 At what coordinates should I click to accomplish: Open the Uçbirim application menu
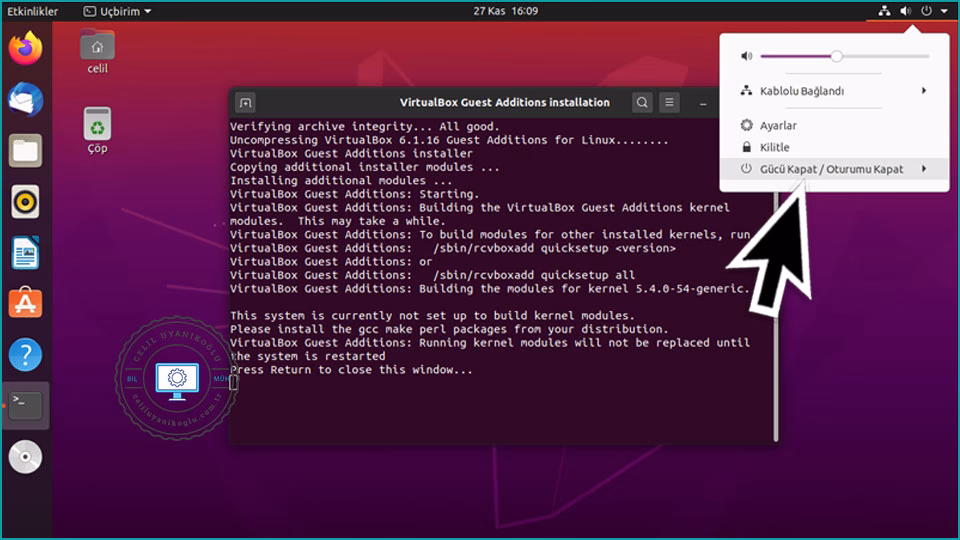click(117, 11)
